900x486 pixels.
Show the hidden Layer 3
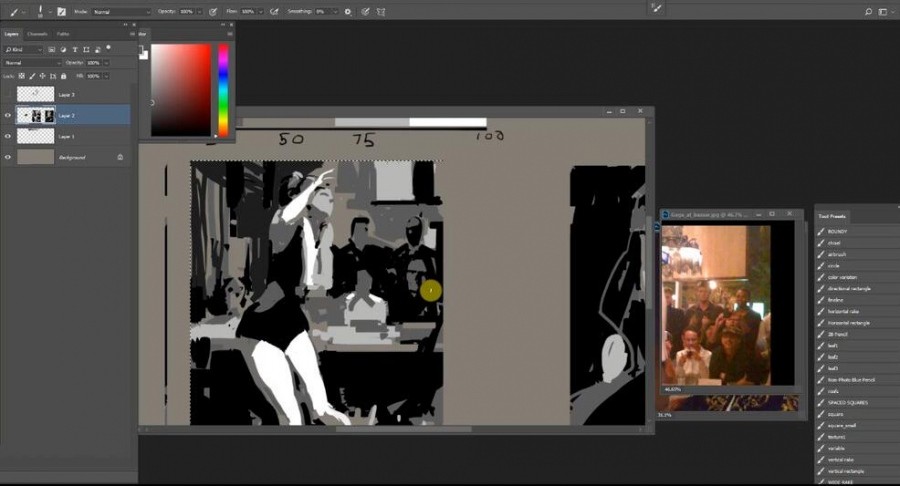pos(7,94)
